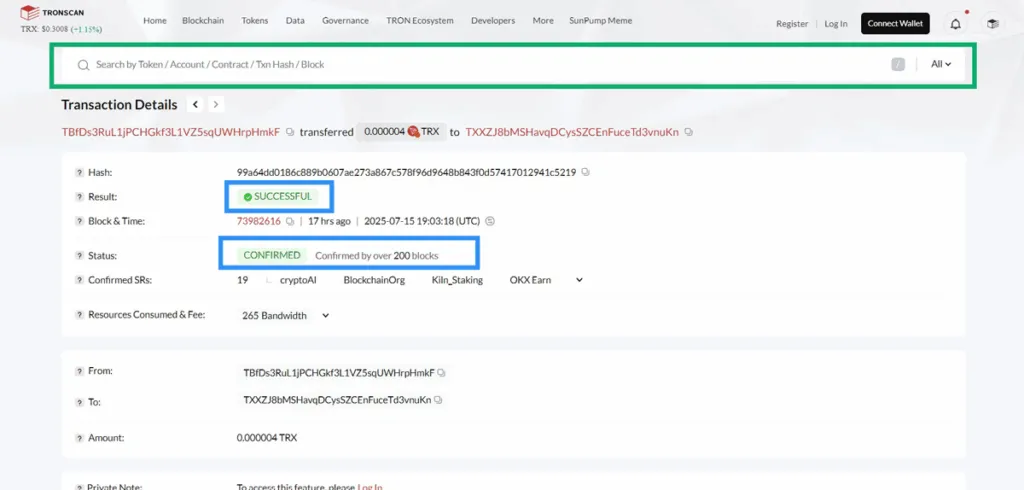Open sender address TBfDs3RuL1j... in the transfer summary
This screenshot has height=490, width=1024.
tap(170, 132)
